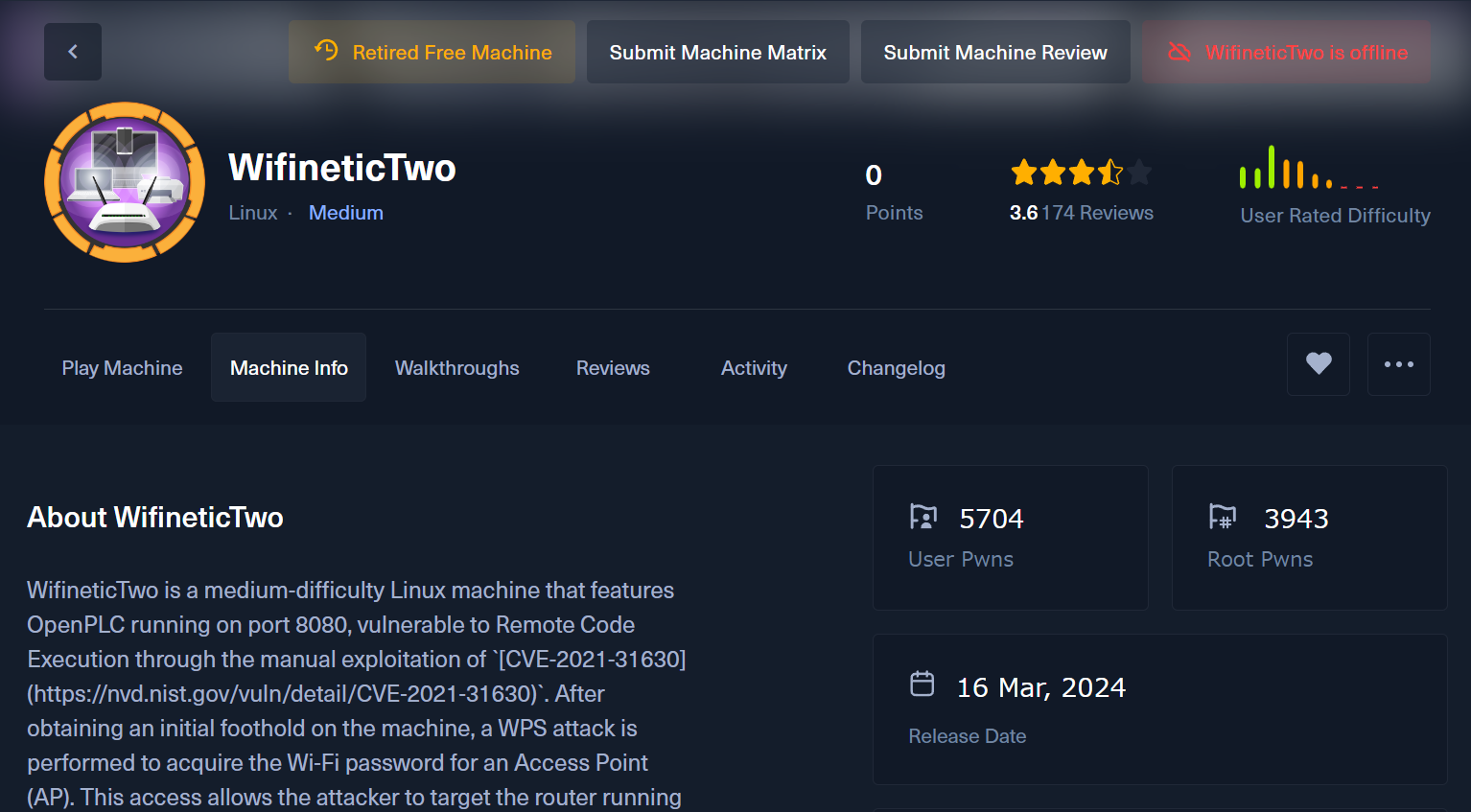Click the Linux OS label
Image resolution: width=1471 pixels, height=812 pixels.
pyautogui.click(x=253, y=213)
